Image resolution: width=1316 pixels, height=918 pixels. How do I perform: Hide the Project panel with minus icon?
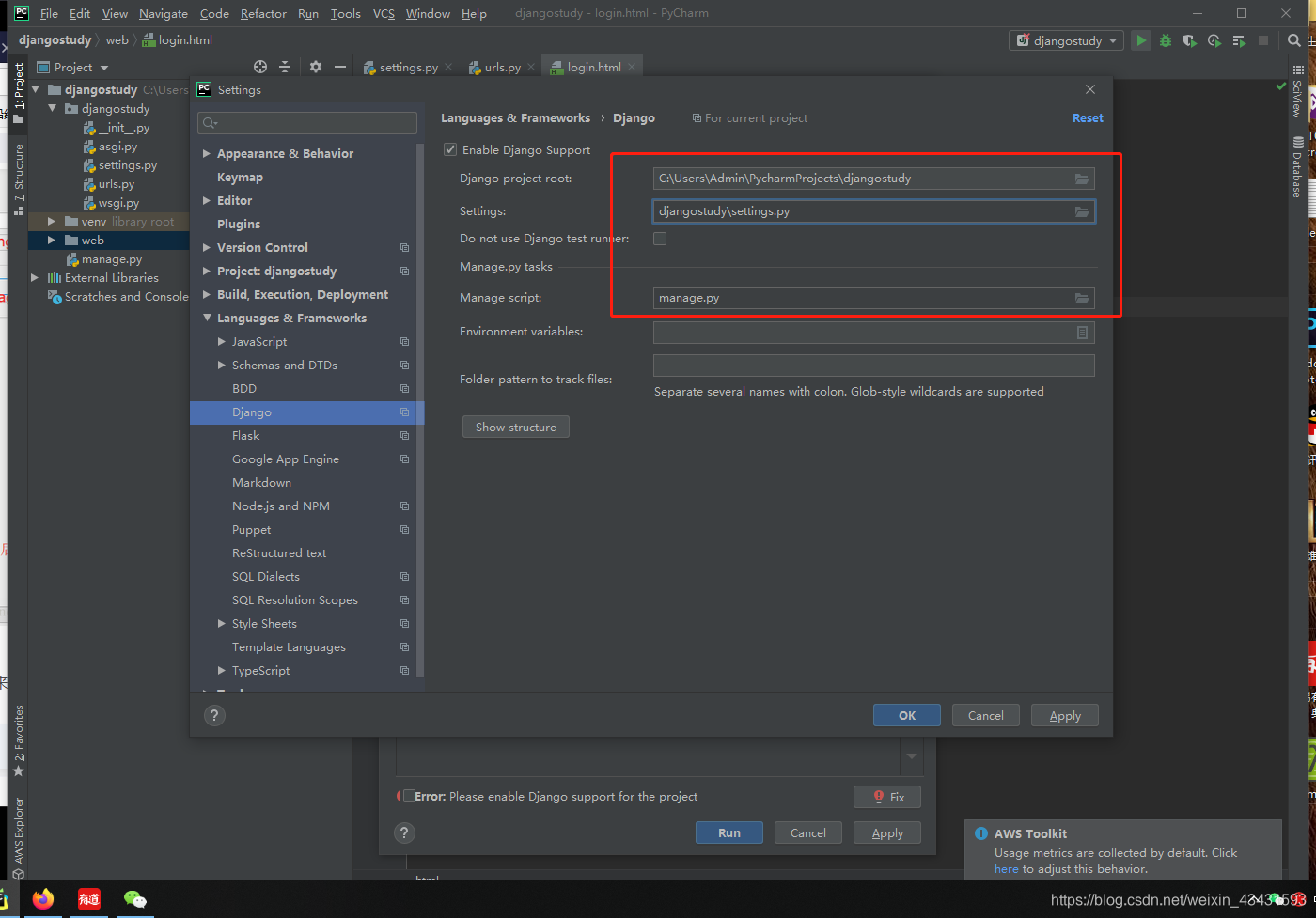point(340,67)
